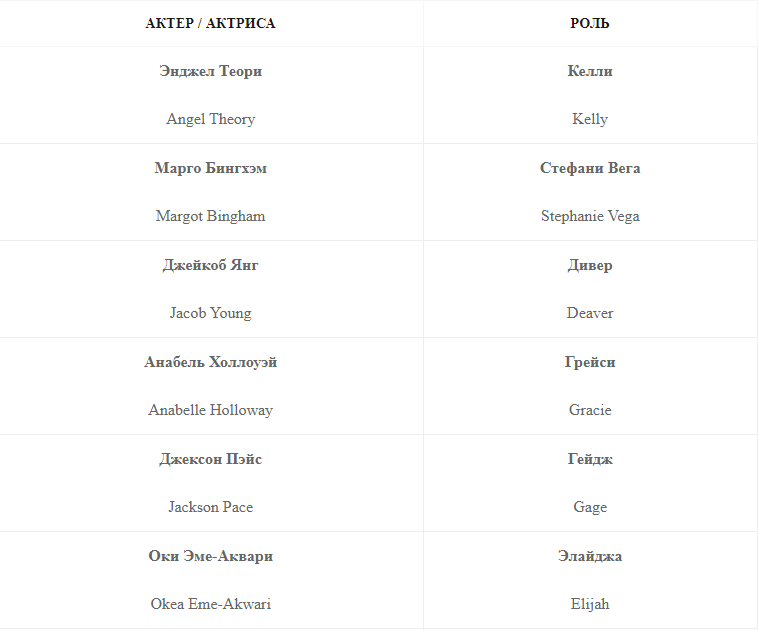Click the role name Kelly
The image size is (758, 630).
[590, 119]
